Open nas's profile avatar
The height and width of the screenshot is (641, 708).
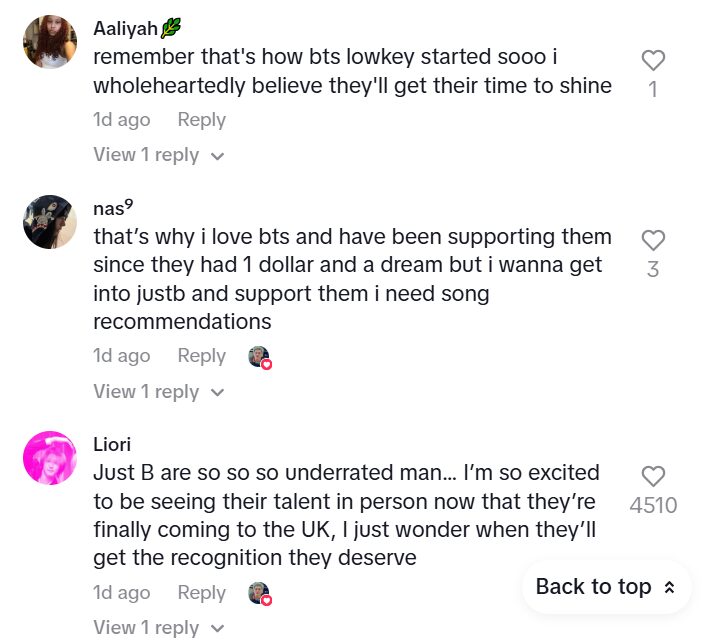[50, 222]
